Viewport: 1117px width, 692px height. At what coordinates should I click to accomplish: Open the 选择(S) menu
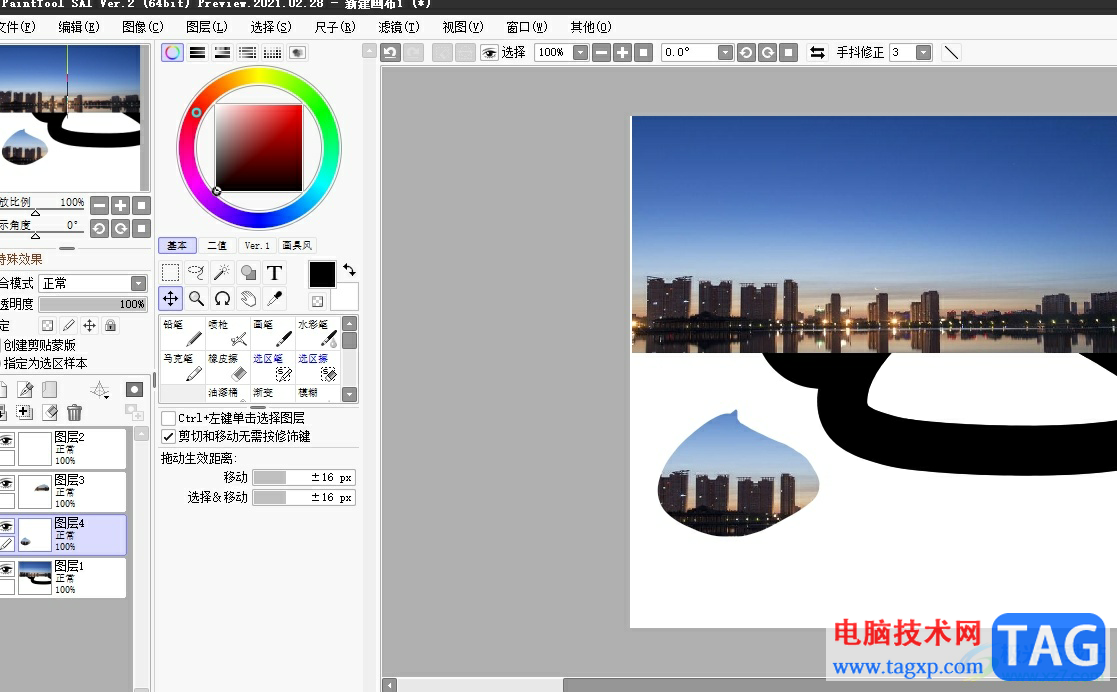(x=271, y=27)
